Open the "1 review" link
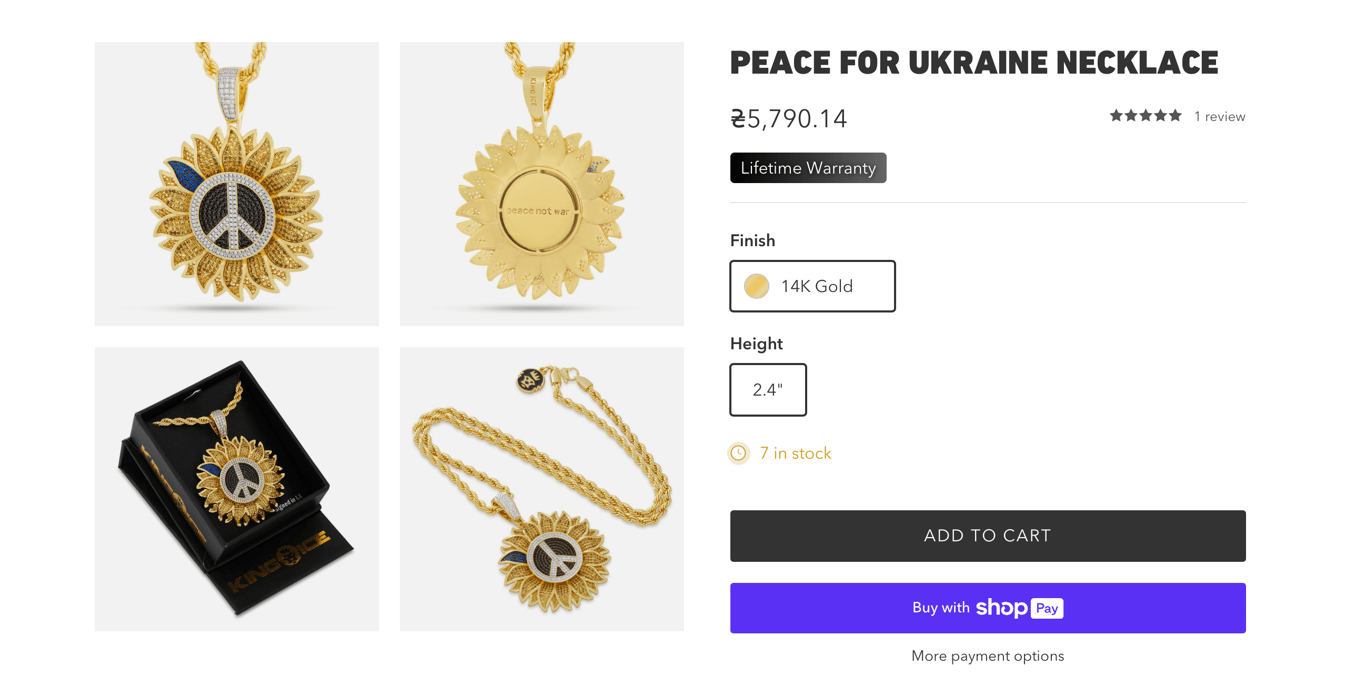Image resolution: width=1366 pixels, height=686 pixels. coord(1219,117)
